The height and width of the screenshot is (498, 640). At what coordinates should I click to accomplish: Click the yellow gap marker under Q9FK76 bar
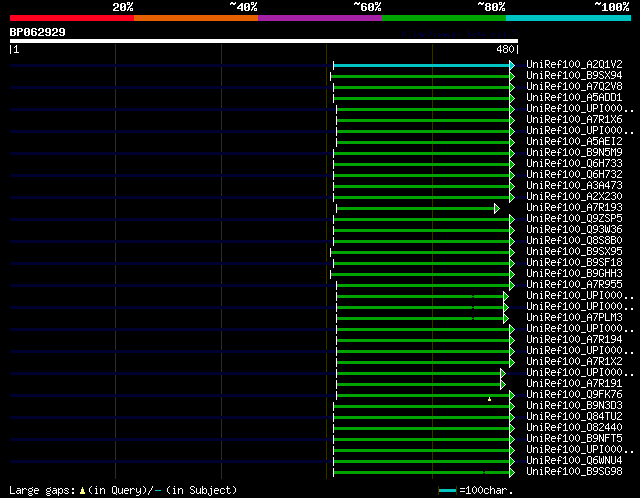489,399
